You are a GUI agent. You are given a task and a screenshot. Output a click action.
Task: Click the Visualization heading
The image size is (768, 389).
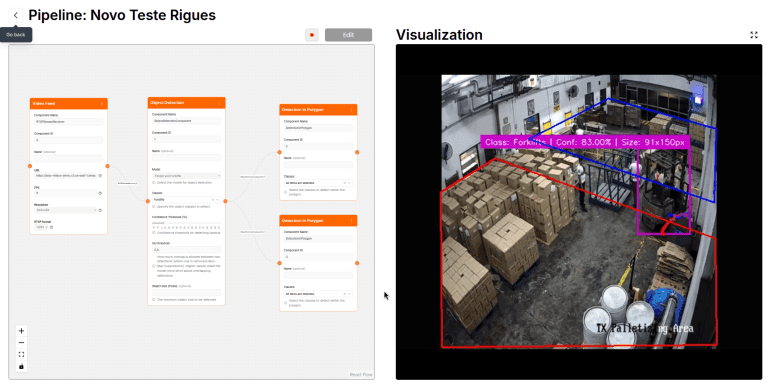click(x=439, y=35)
